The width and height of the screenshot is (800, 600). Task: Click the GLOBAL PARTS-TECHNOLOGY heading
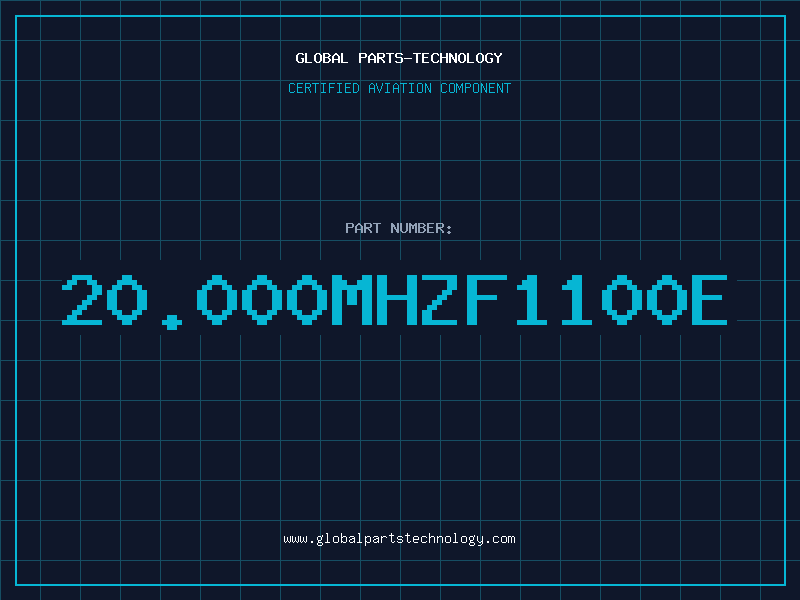(399, 58)
